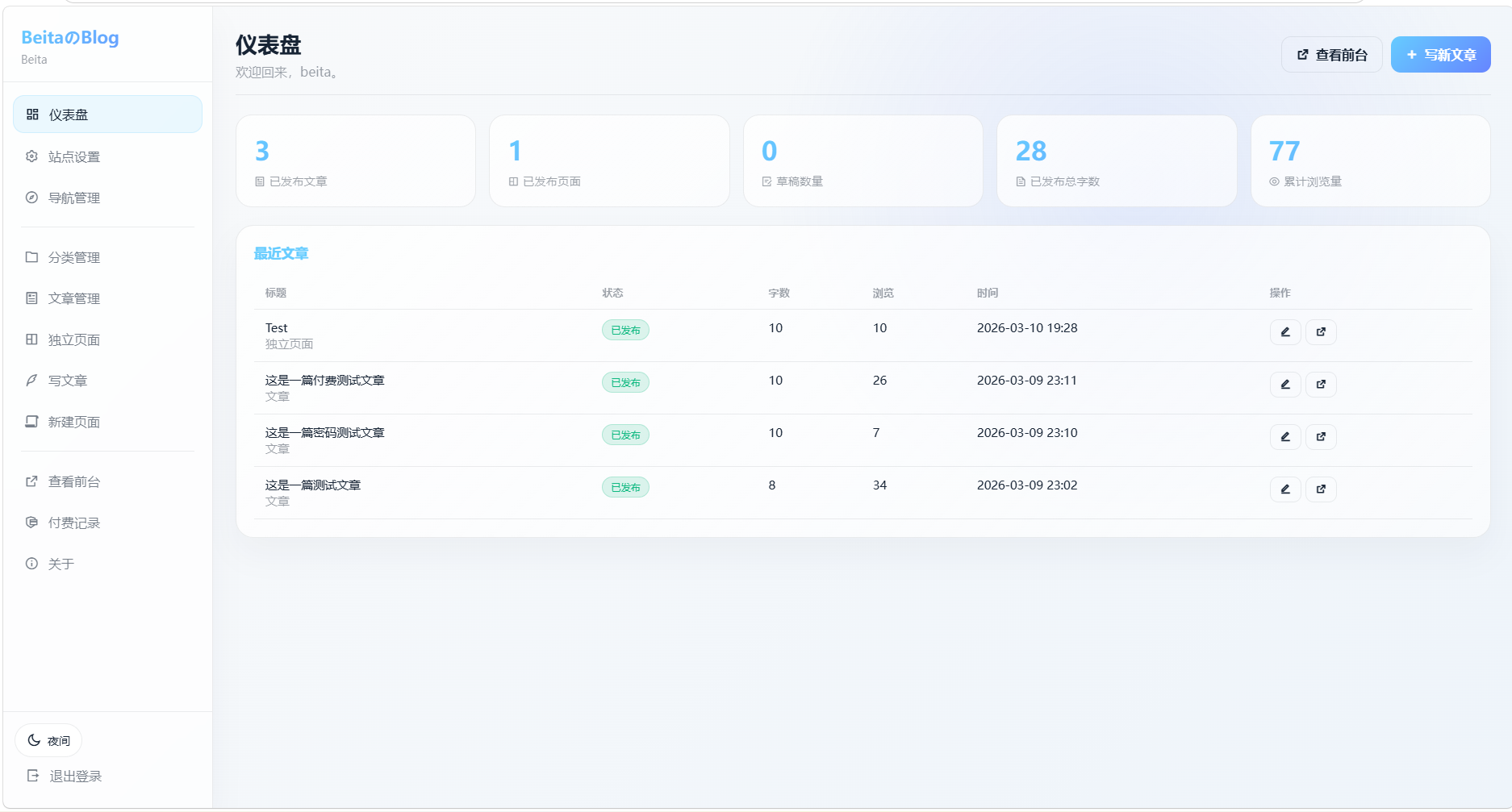Click the edit pencil icon for Test row

[x=1284, y=332]
